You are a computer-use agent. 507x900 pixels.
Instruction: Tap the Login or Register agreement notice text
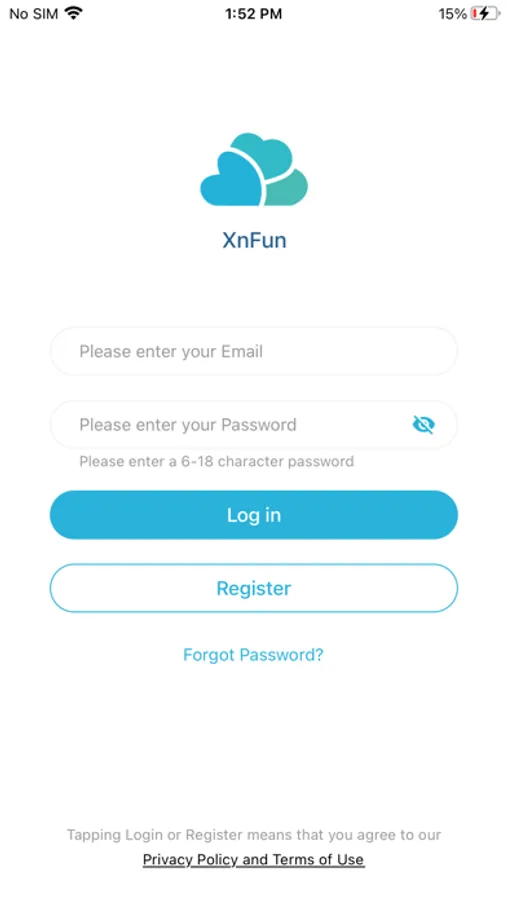click(254, 834)
